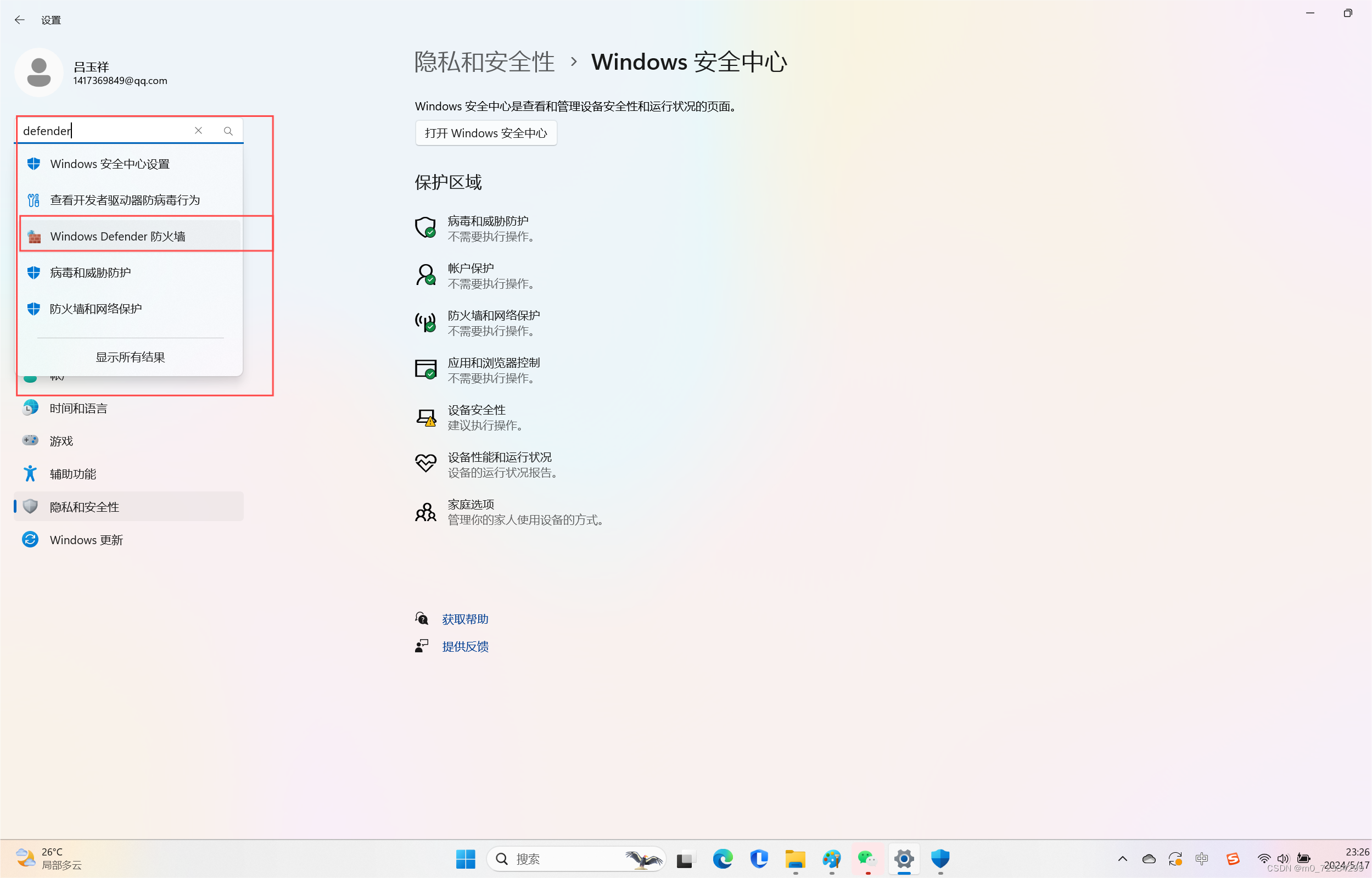Choose 查看开发者驱动器防病毒行为 result
This screenshot has width=1372, height=878.
(x=125, y=200)
